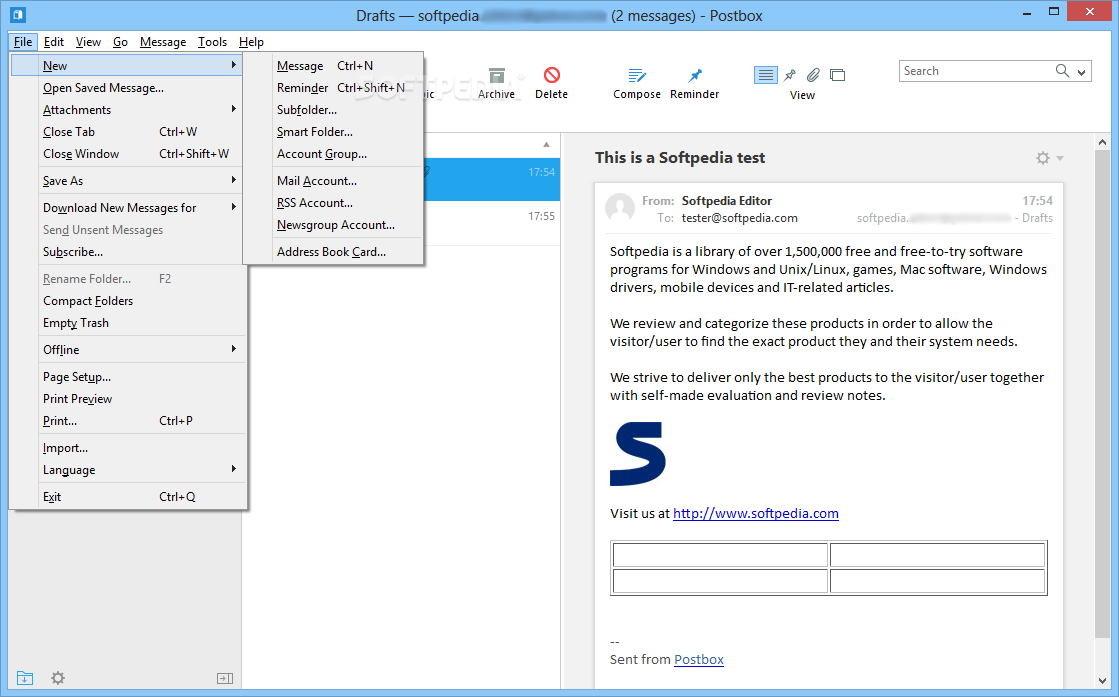Select the highlighted message at 17:54
This screenshot has width=1119, height=697.
click(x=492, y=179)
